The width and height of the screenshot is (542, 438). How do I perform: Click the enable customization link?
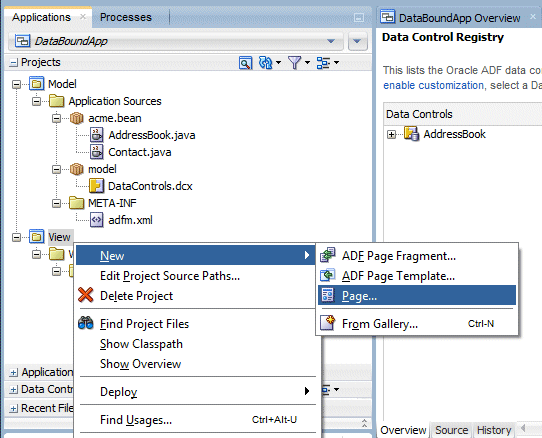tap(433, 85)
